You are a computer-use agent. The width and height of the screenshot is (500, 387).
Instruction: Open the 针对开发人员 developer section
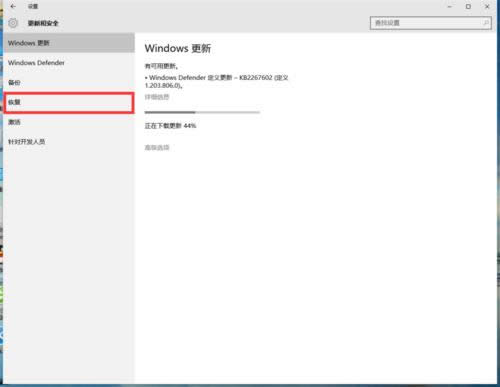pyautogui.click(x=69, y=142)
